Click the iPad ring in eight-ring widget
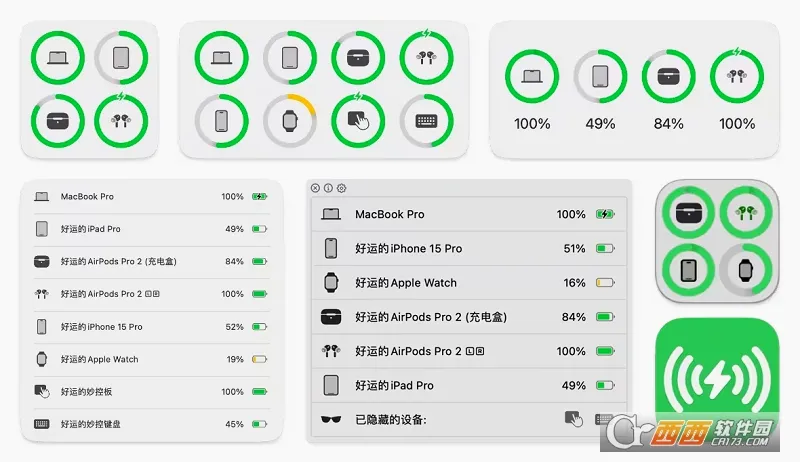This screenshot has width=800, height=462. tap(290, 58)
